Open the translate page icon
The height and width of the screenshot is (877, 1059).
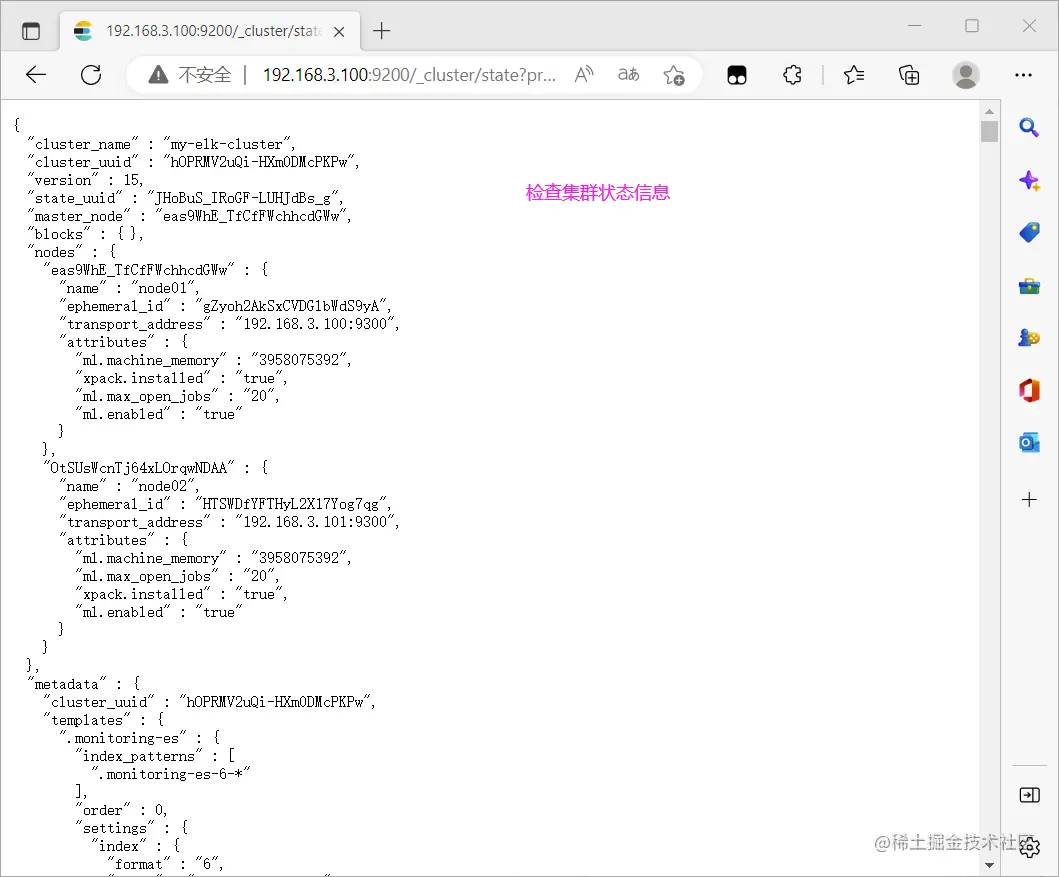click(x=629, y=74)
